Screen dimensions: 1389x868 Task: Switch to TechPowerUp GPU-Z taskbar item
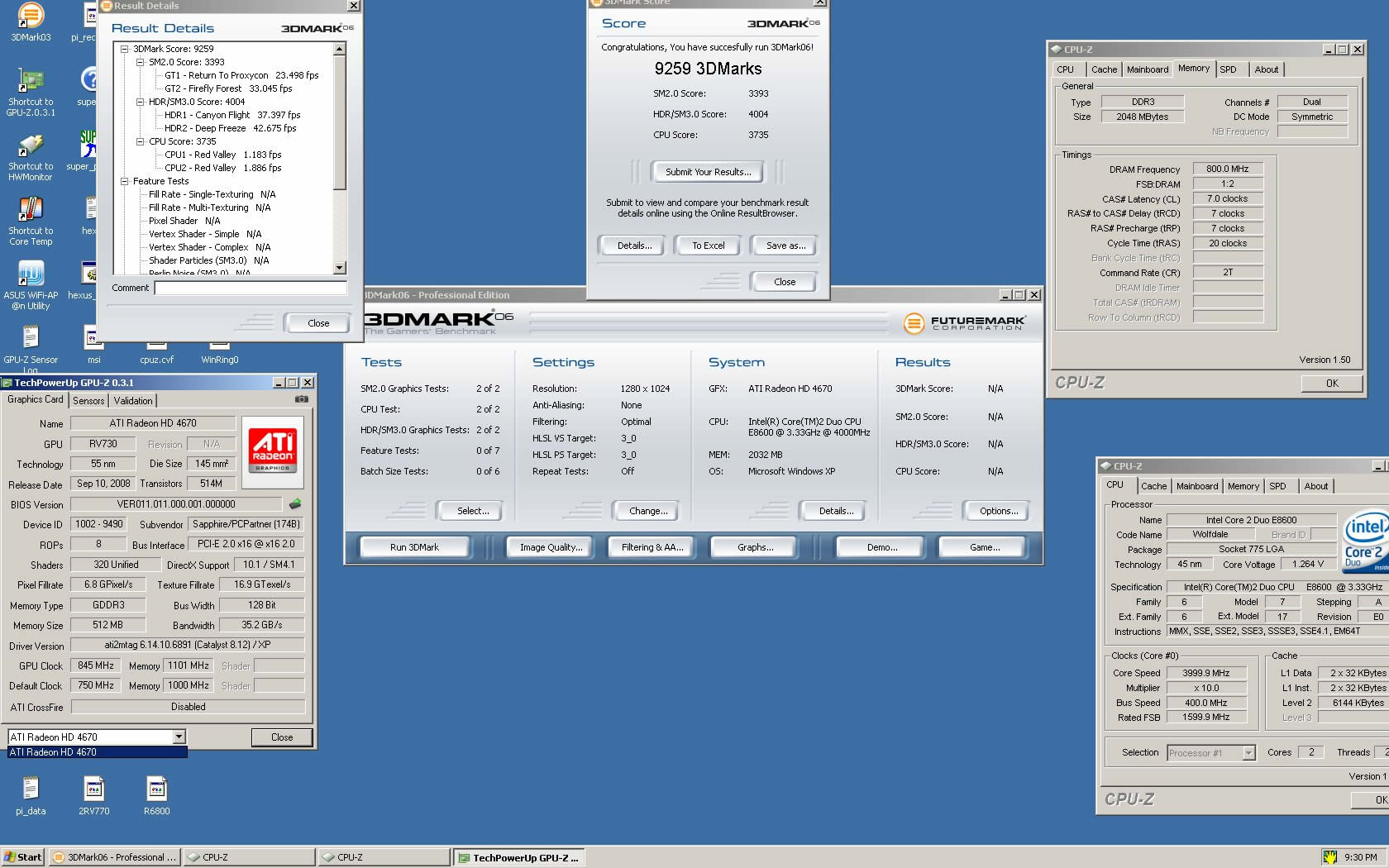pyautogui.click(x=519, y=857)
